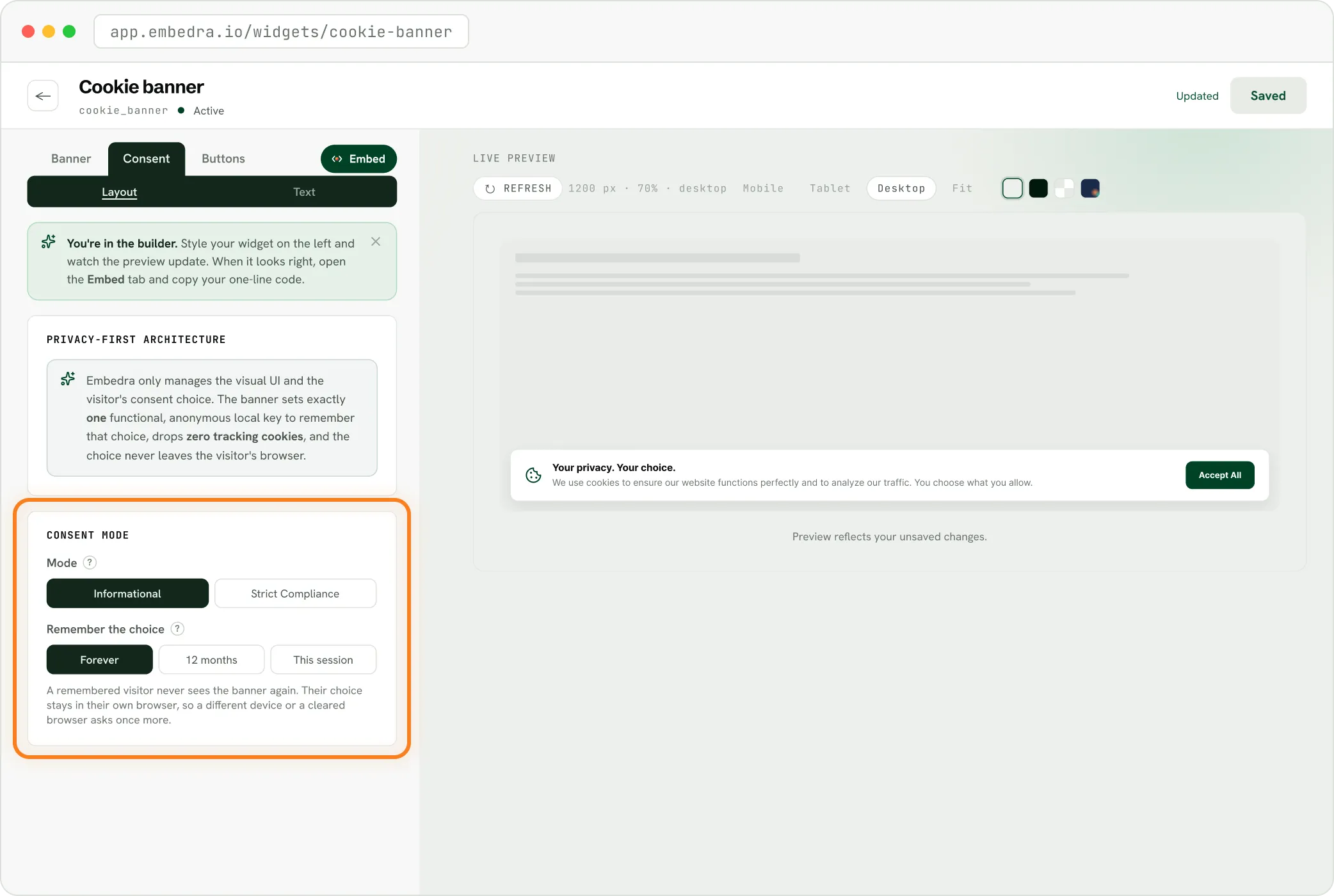
Task: Switch to the Banner tab
Action: (x=71, y=159)
